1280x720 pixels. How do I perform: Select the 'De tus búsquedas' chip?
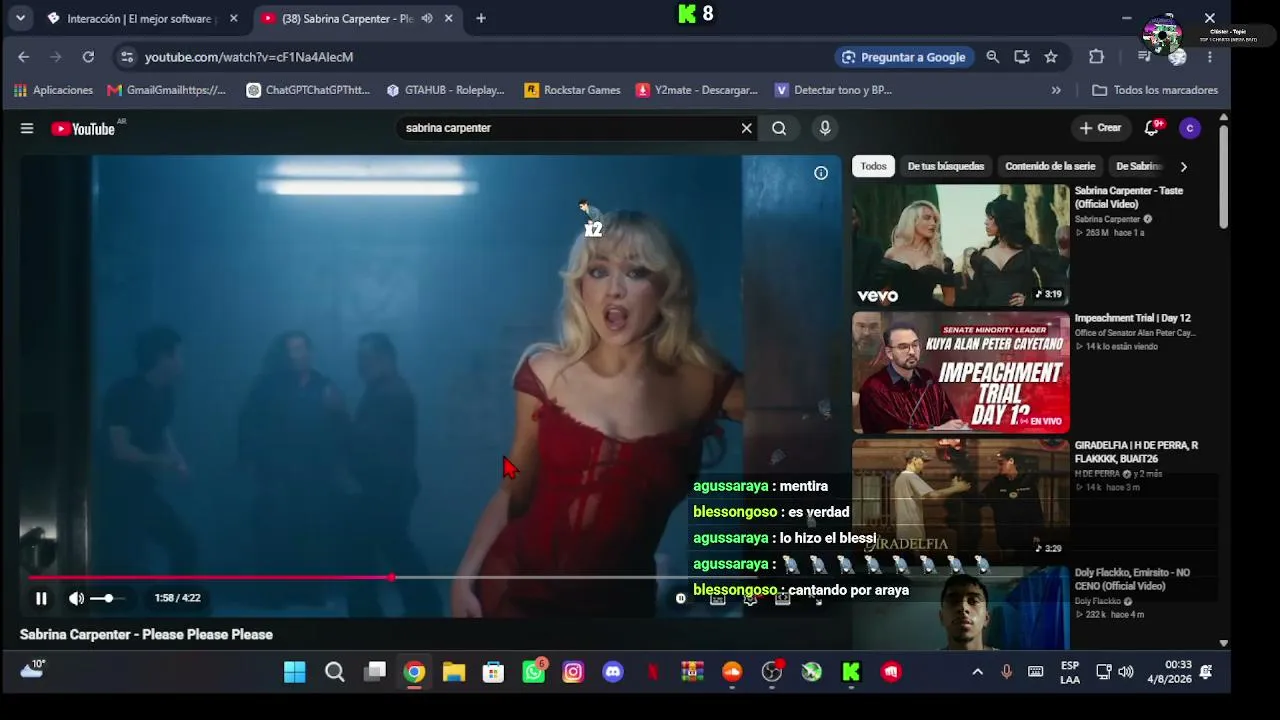[x=946, y=166]
